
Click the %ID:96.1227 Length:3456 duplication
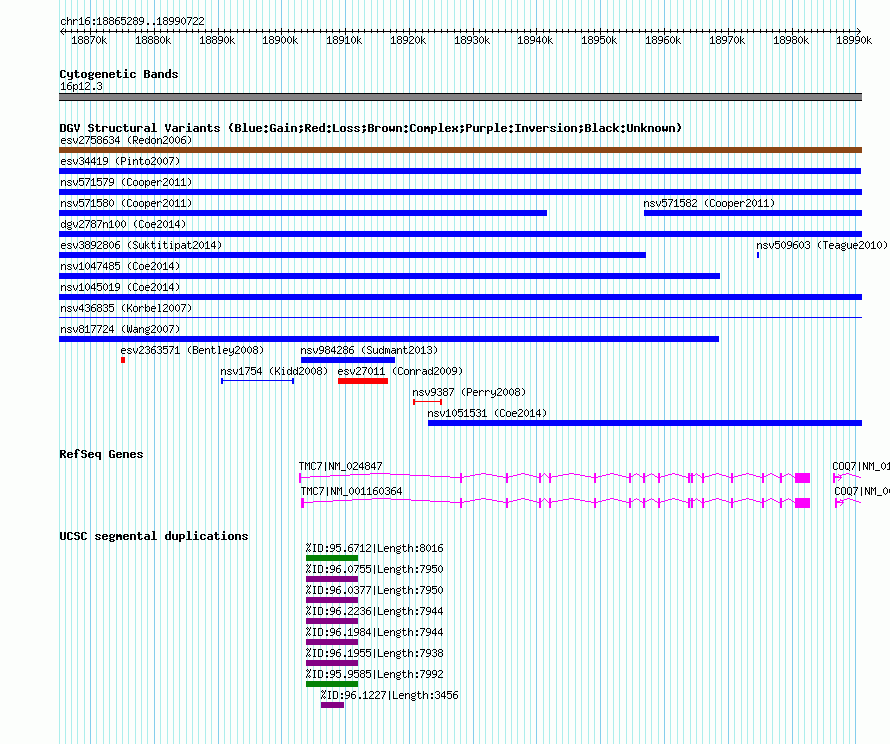389,695
